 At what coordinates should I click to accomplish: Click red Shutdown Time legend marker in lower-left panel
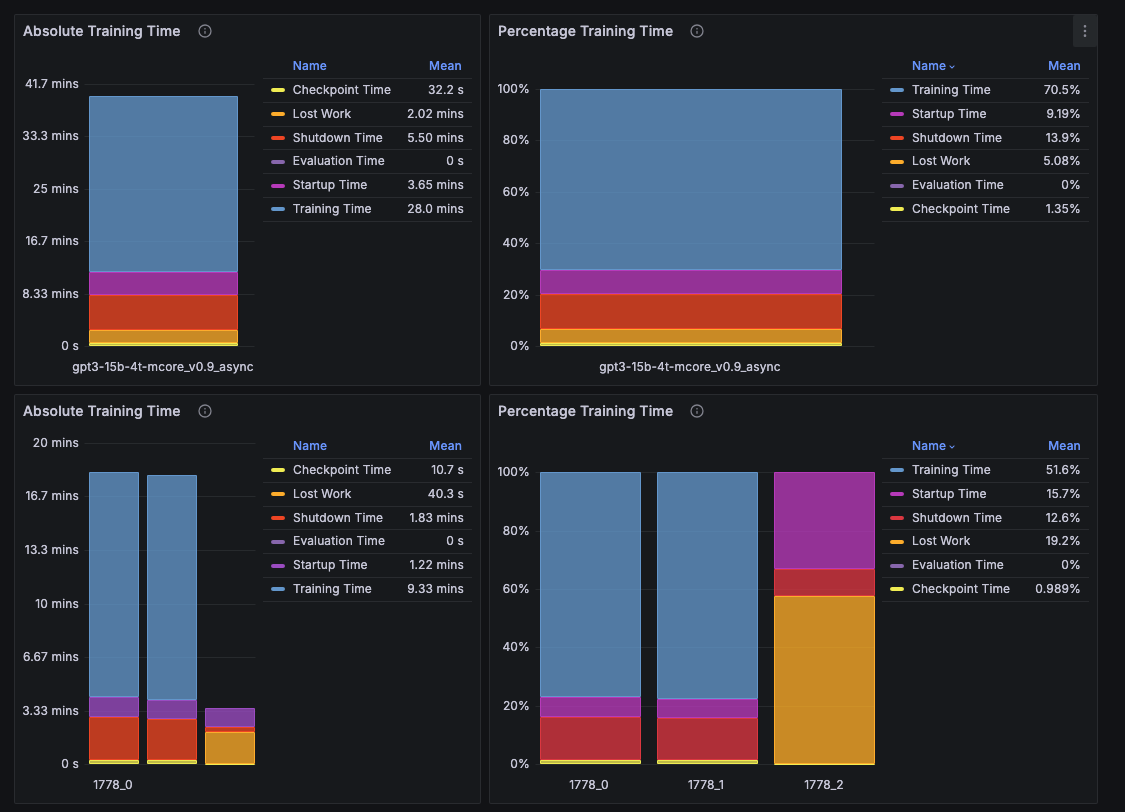(x=278, y=518)
